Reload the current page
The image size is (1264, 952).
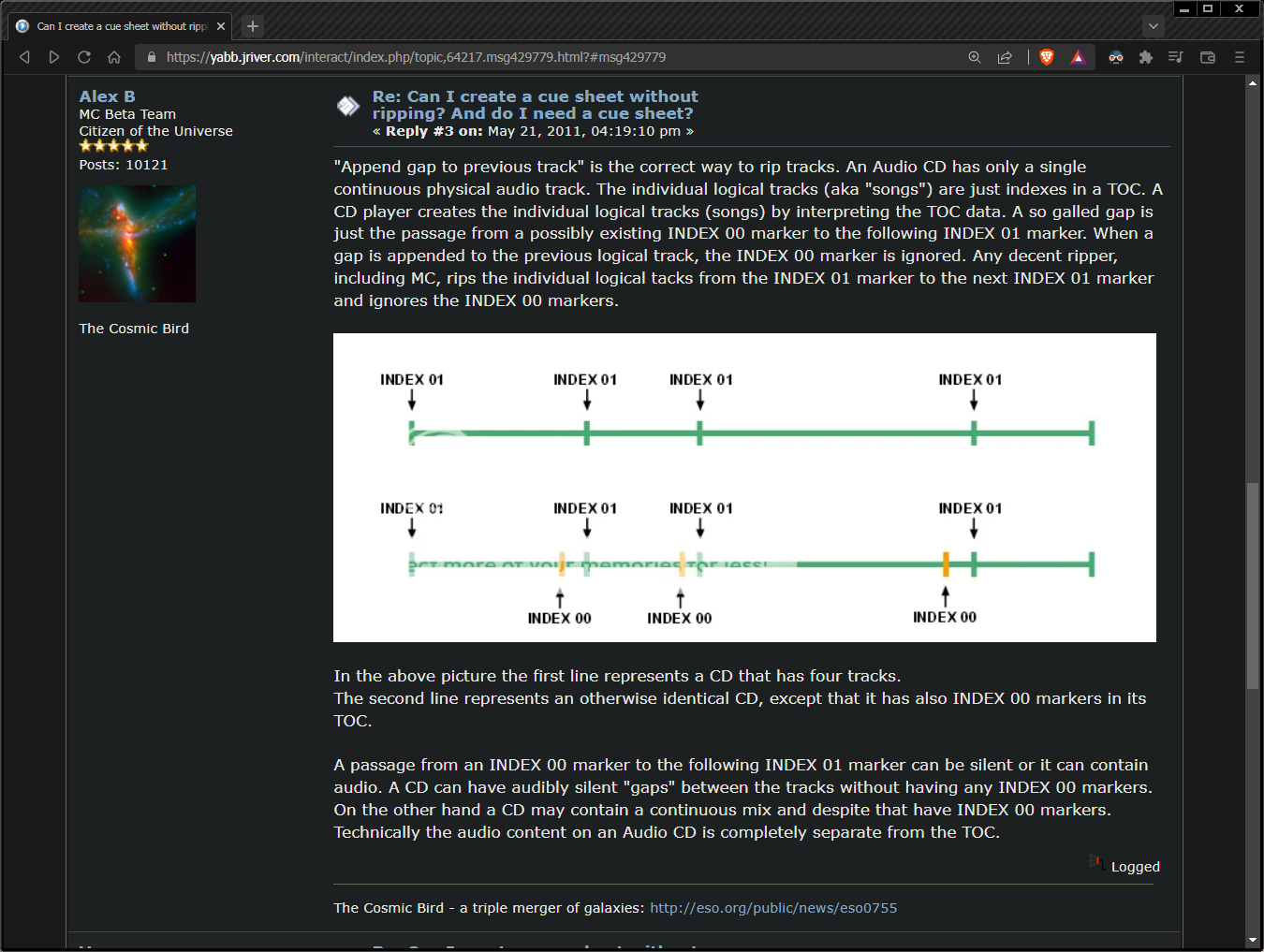(x=84, y=57)
